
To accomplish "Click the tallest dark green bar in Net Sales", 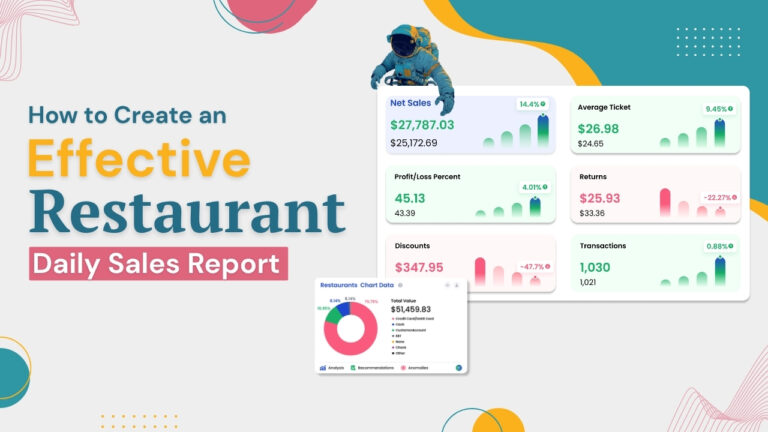I will tap(543, 130).
